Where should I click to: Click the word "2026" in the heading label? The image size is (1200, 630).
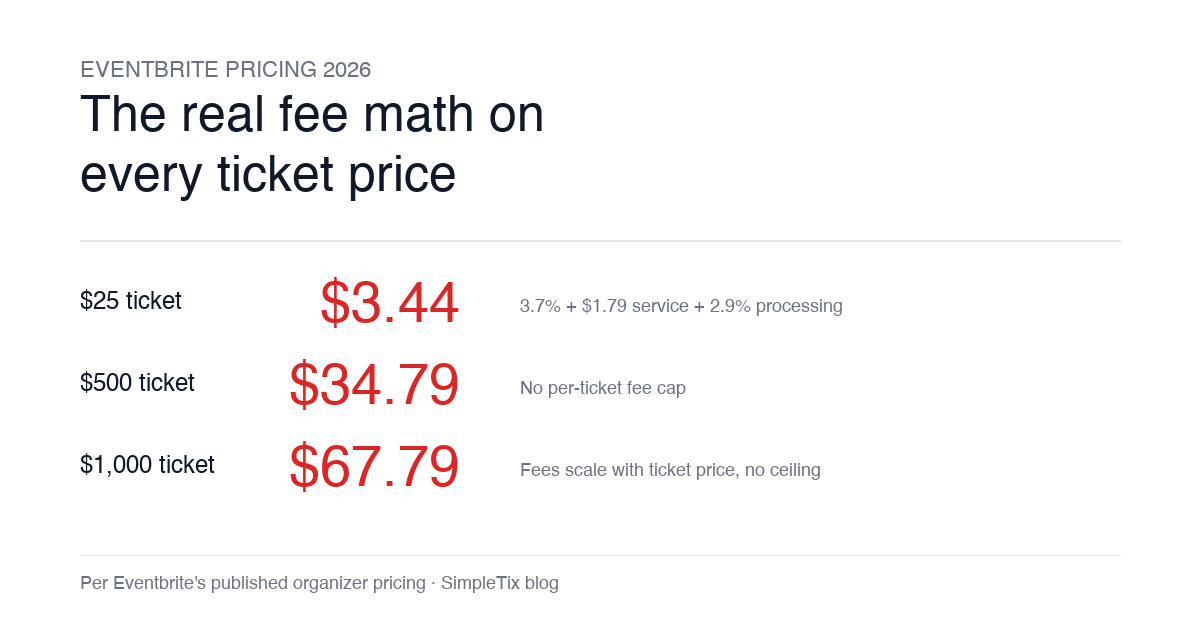(x=347, y=69)
